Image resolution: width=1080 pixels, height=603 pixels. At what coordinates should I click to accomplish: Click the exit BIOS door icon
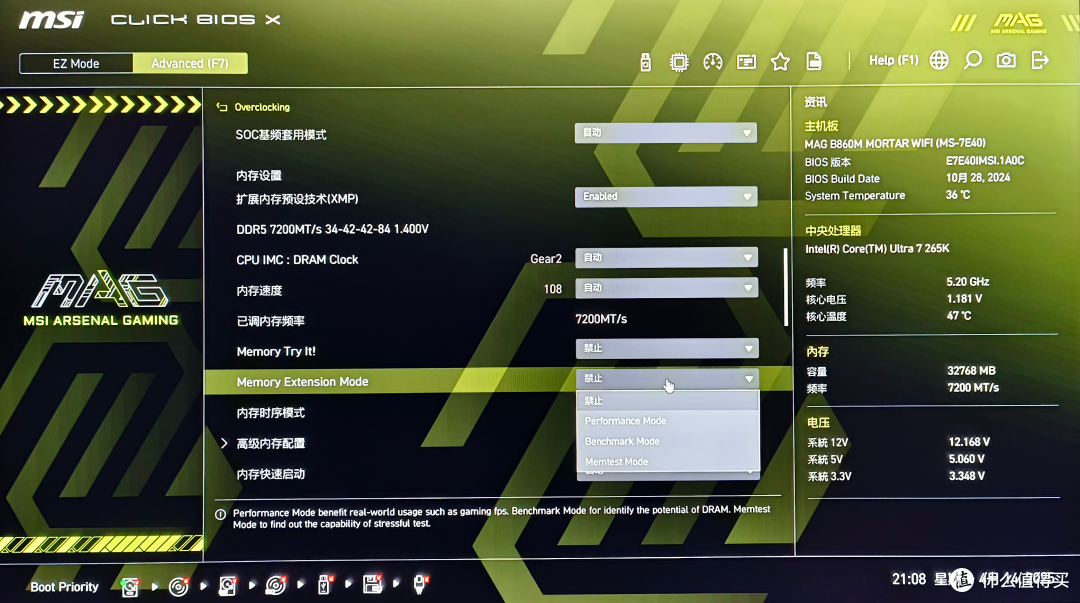(1040, 61)
